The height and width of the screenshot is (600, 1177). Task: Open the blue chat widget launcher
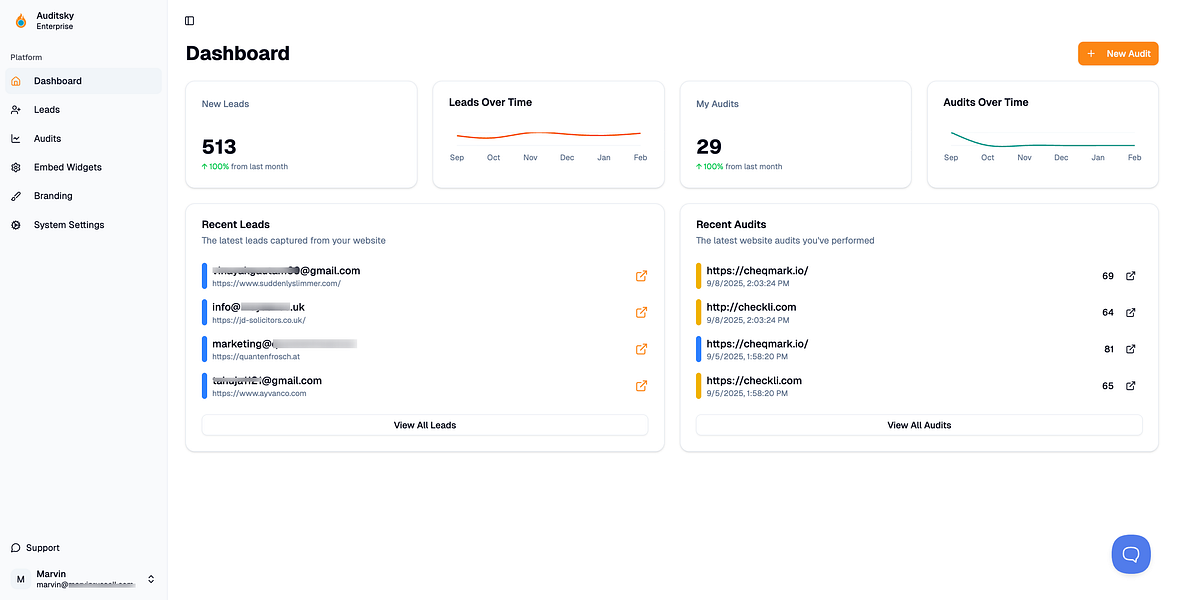coord(1131,554)
